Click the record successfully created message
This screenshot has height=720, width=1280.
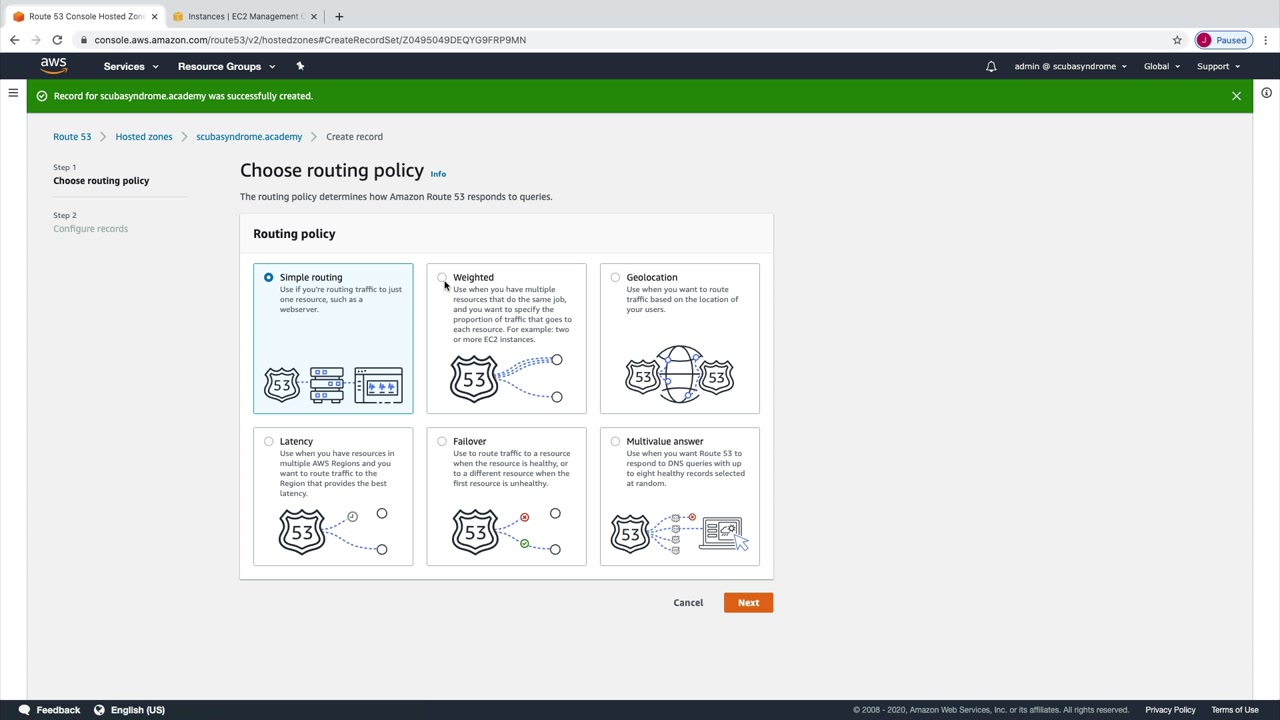tap(183, 96)
